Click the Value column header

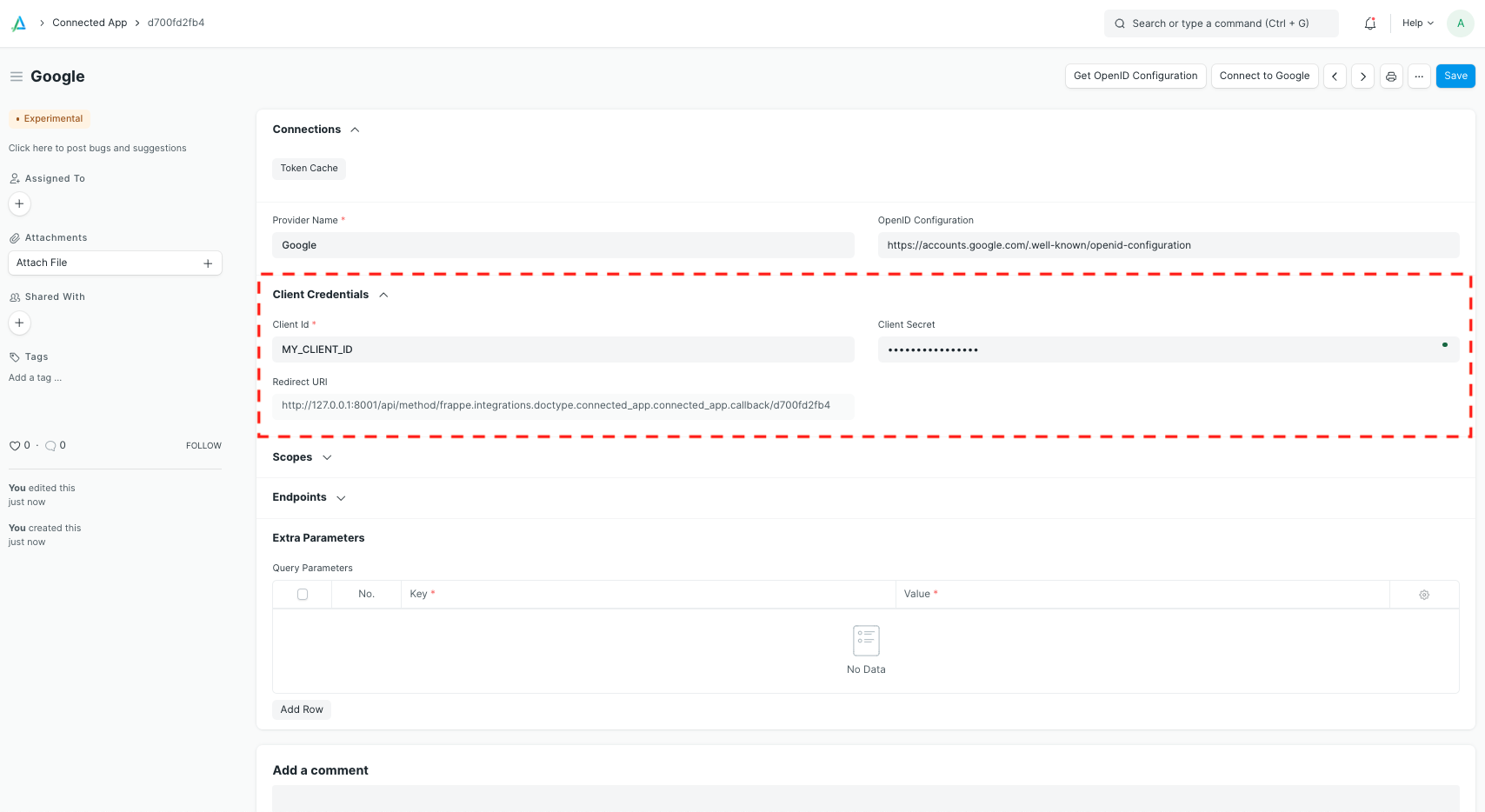tap(1142, 595)
